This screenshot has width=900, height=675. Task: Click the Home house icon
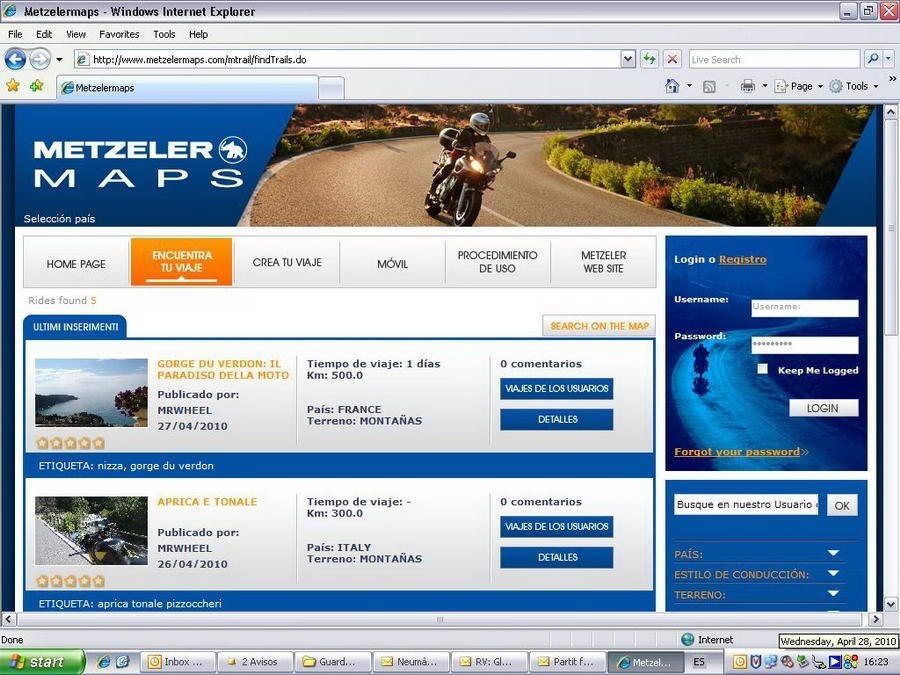pos(672,87)
